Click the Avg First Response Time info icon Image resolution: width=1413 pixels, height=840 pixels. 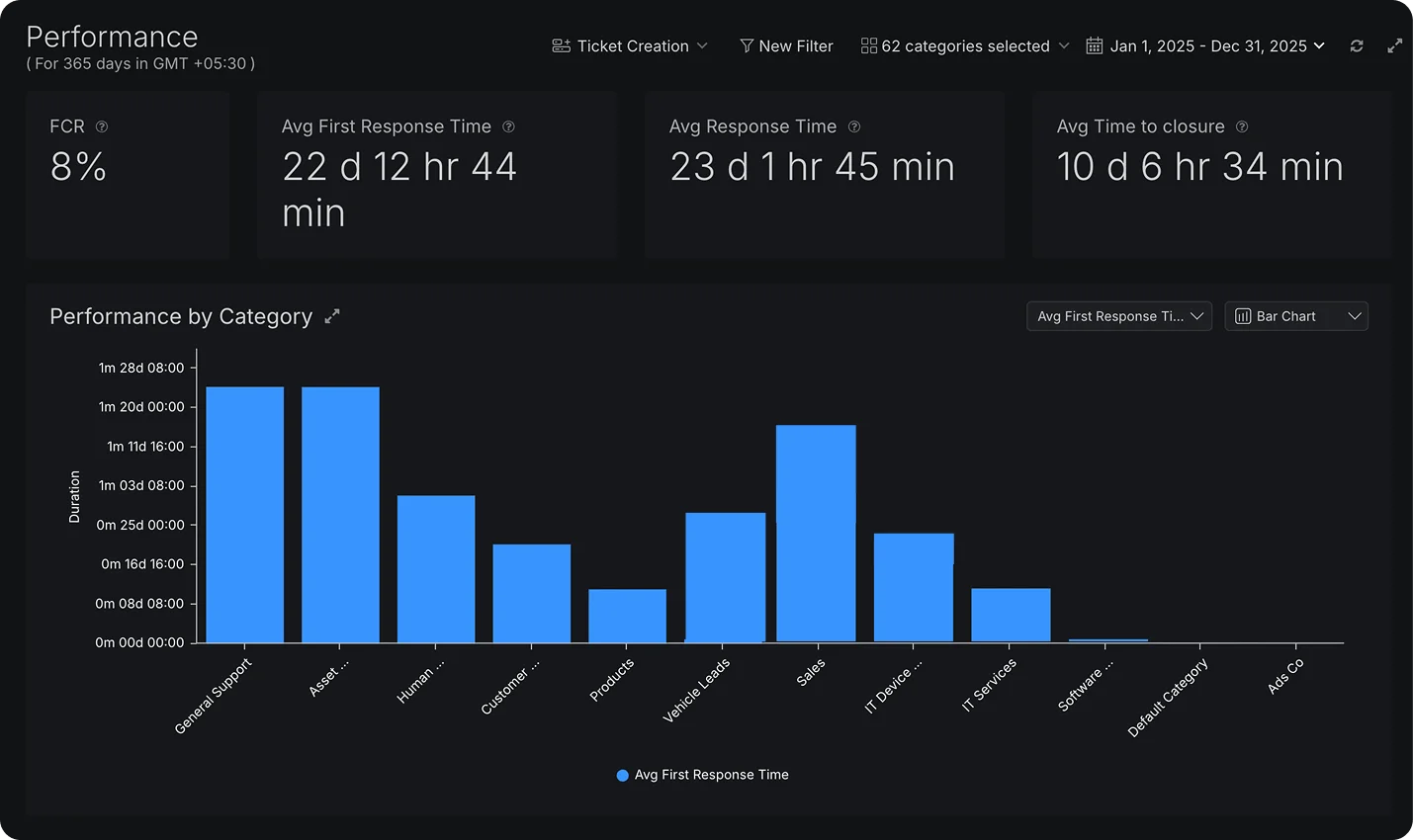pos(508,126)
